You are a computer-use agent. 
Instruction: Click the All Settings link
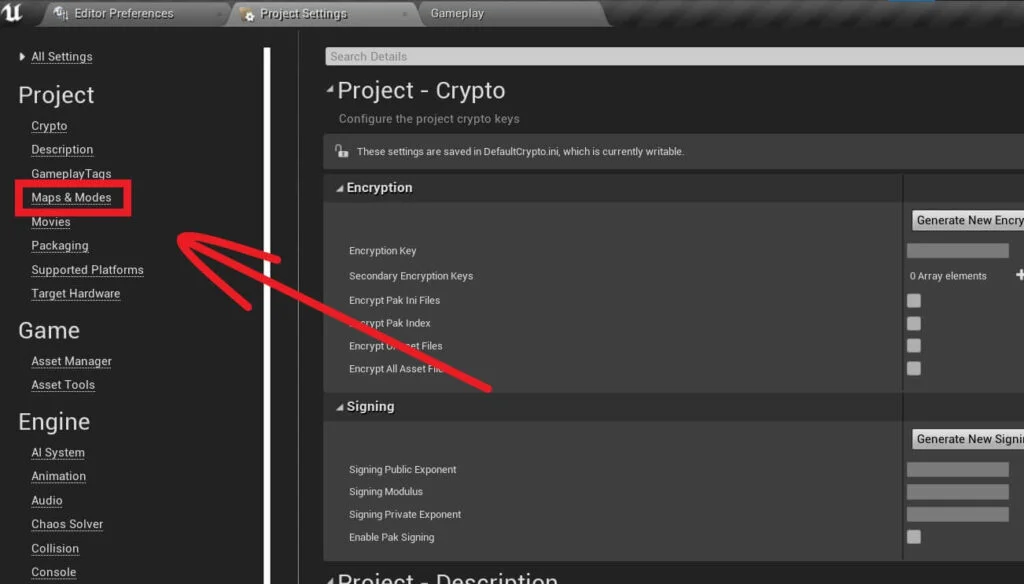61,57
